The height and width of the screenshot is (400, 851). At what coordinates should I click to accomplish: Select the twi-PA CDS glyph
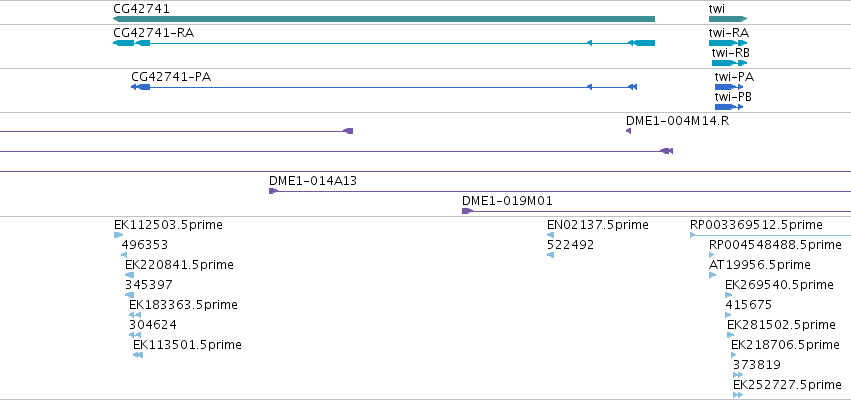coord(729,87)
